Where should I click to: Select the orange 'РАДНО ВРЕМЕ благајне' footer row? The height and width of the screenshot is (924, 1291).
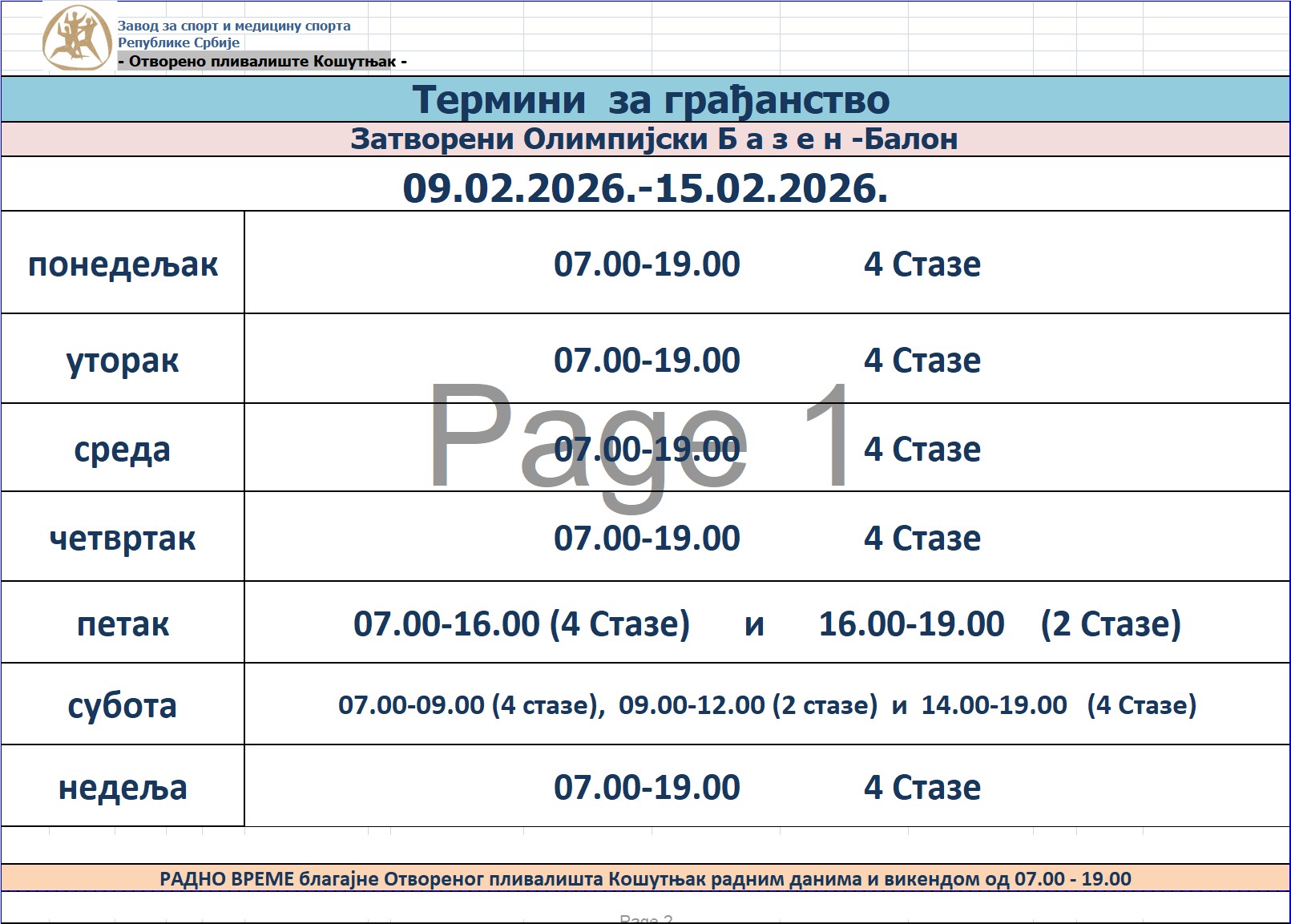tap(645, 879)
